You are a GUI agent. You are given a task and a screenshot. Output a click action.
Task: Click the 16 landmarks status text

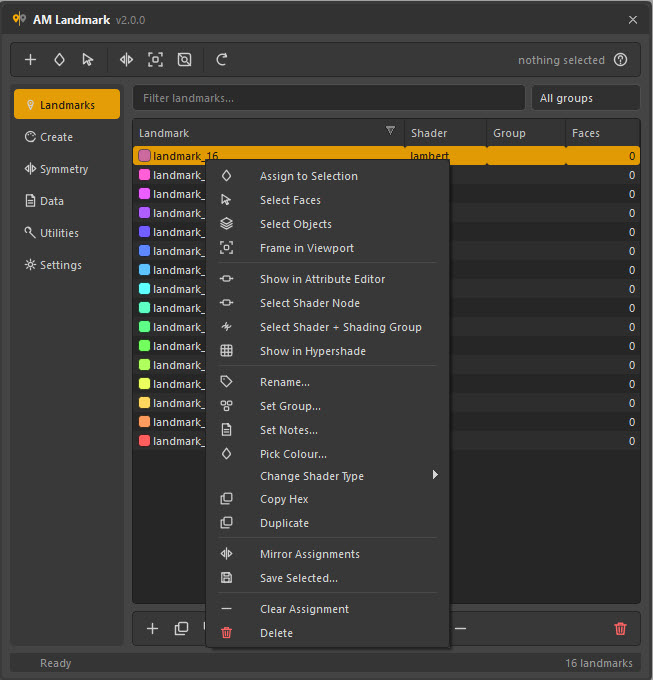tap(598, 663)
